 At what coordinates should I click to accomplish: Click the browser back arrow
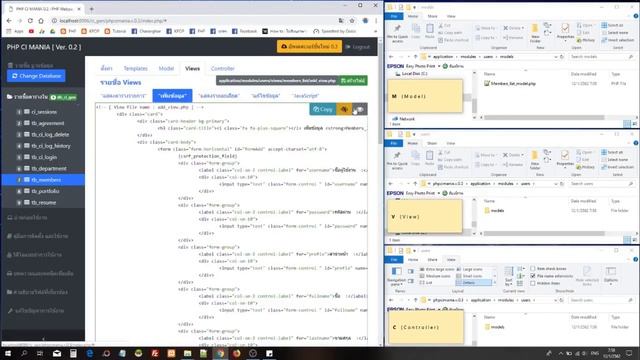[x=9, y=20]
